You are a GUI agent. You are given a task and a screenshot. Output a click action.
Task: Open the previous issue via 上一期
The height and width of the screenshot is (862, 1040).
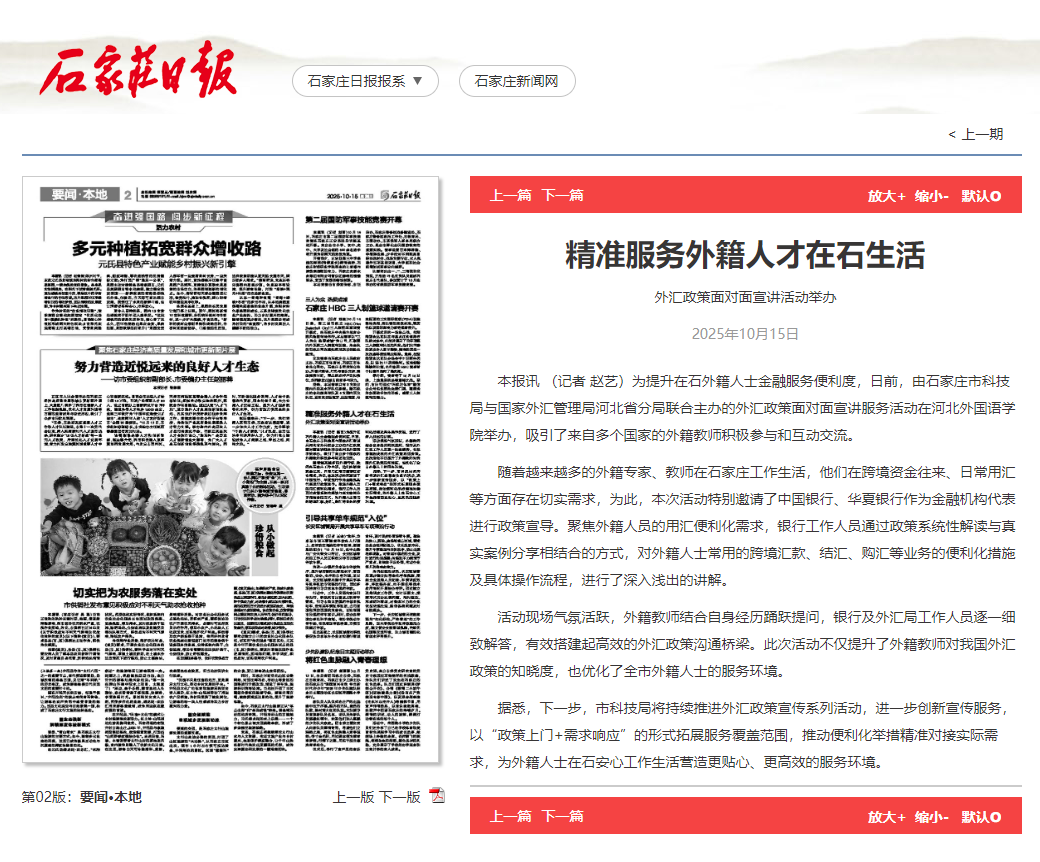[x=975, y=133]
